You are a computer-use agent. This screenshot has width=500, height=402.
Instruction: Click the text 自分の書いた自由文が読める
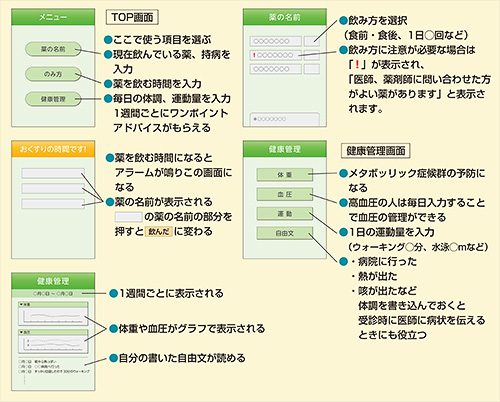(x=182, y=358)
